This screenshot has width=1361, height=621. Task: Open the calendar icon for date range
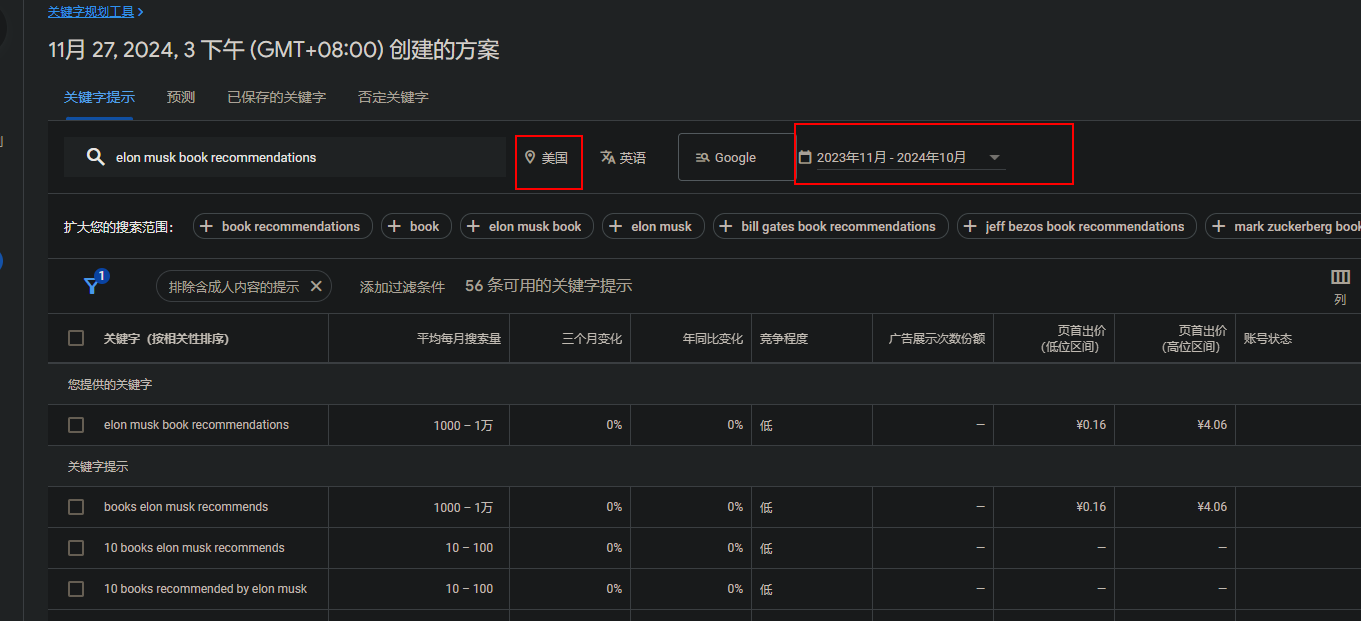805,157
